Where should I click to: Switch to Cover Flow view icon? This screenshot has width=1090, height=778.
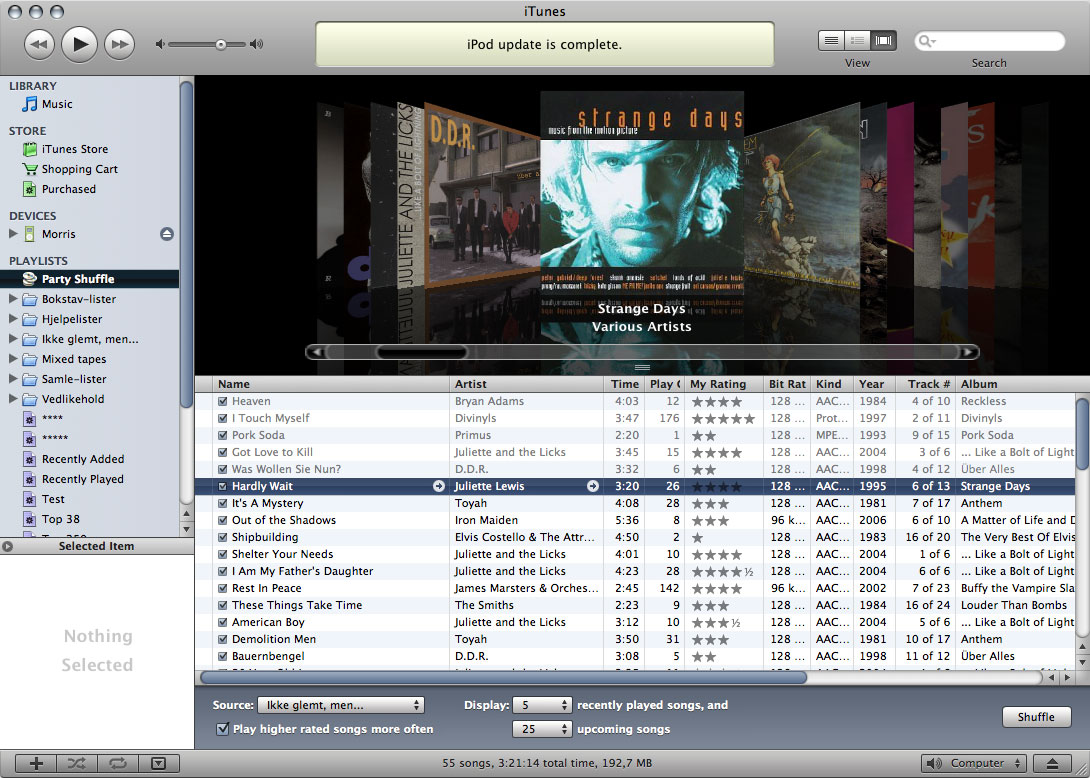tap(884, 40)
